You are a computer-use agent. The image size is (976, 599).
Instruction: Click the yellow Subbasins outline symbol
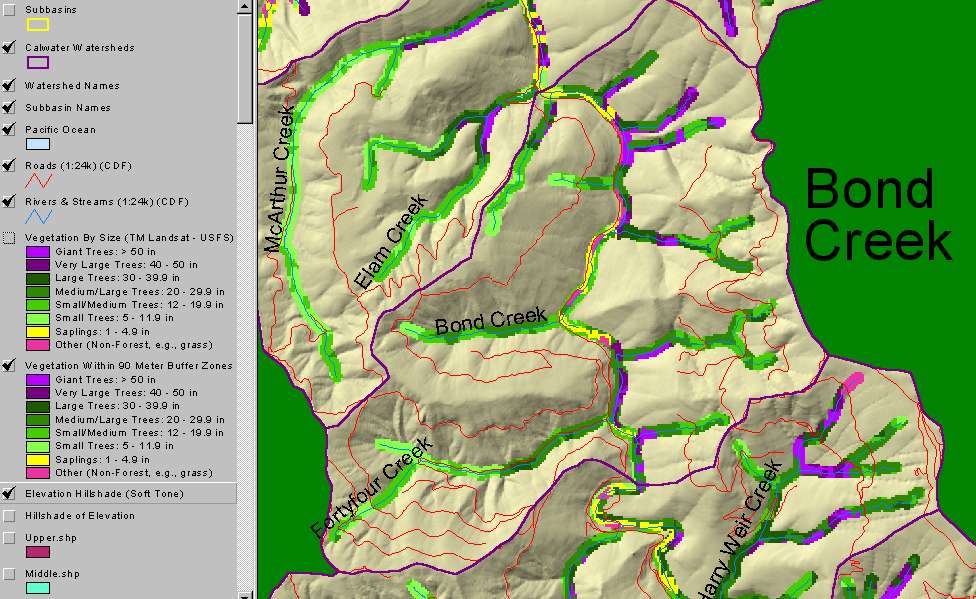coord(37,25)
